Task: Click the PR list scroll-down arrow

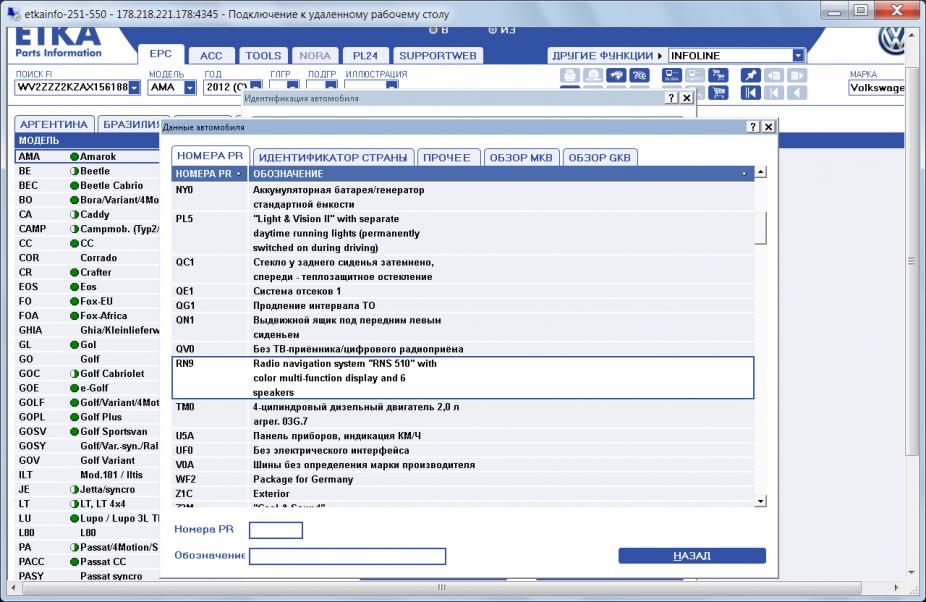Action: click(x=761, y=501)
